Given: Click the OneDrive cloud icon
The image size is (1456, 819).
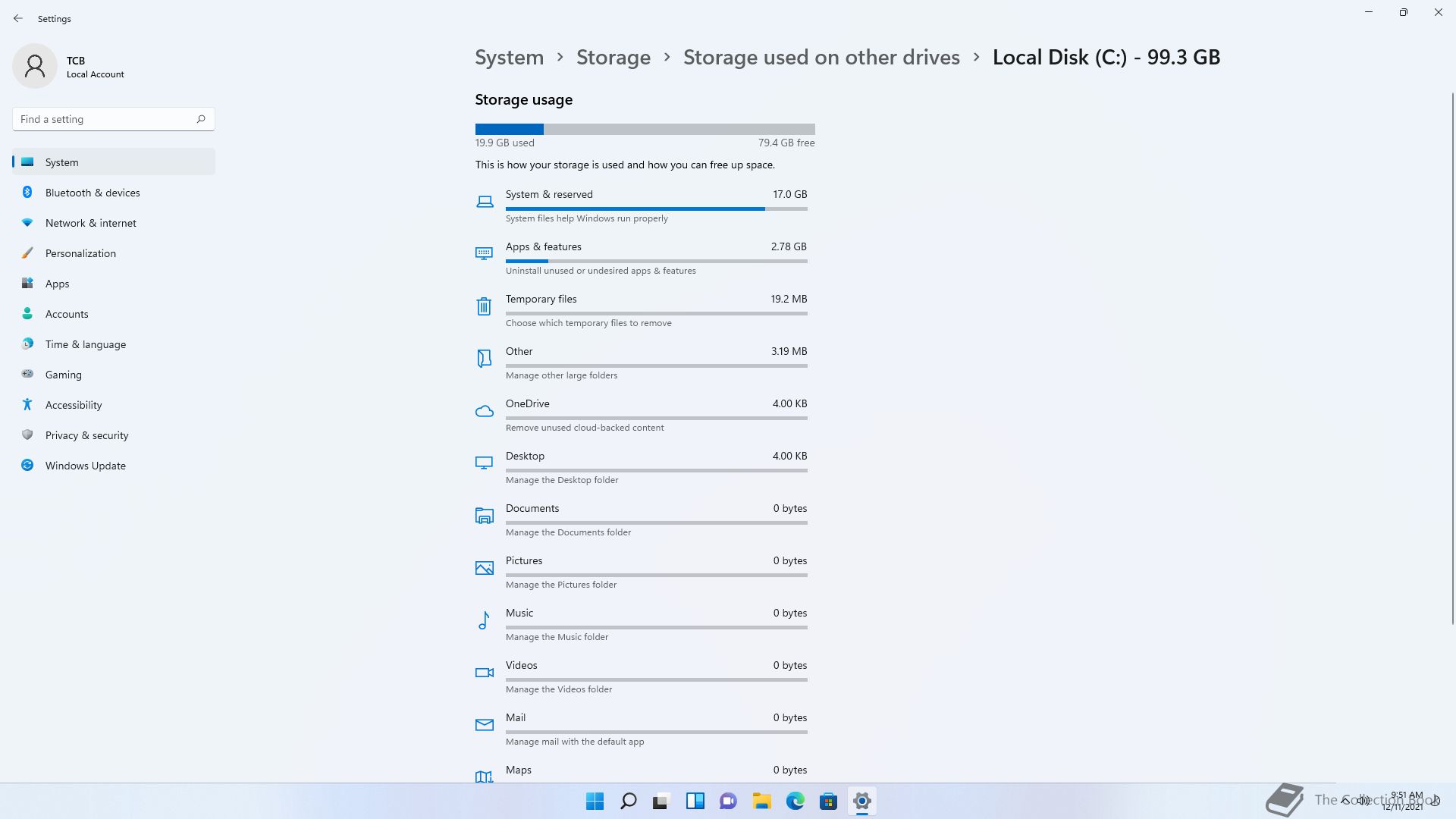Looking at the screenshot, I should 484,411.
